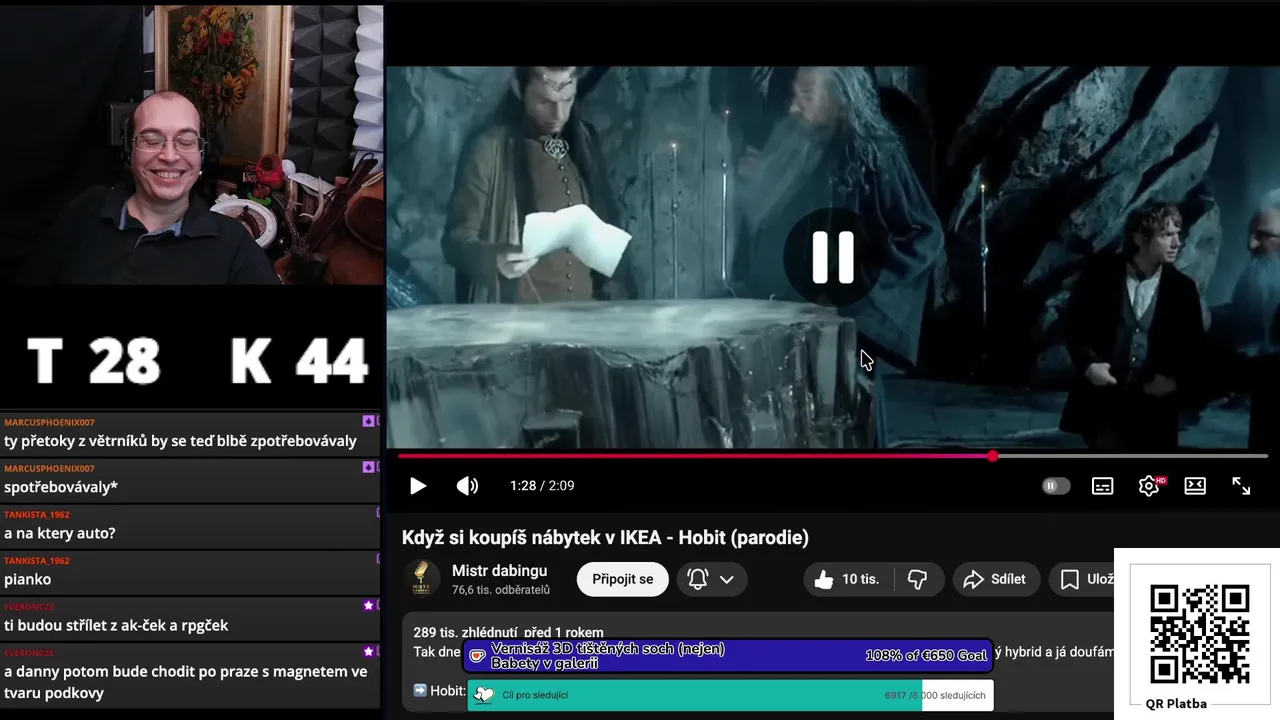1280x720 pixels.
Task: Click the Cíl pro sledující follower goal bar
Action: click(730, 695)
